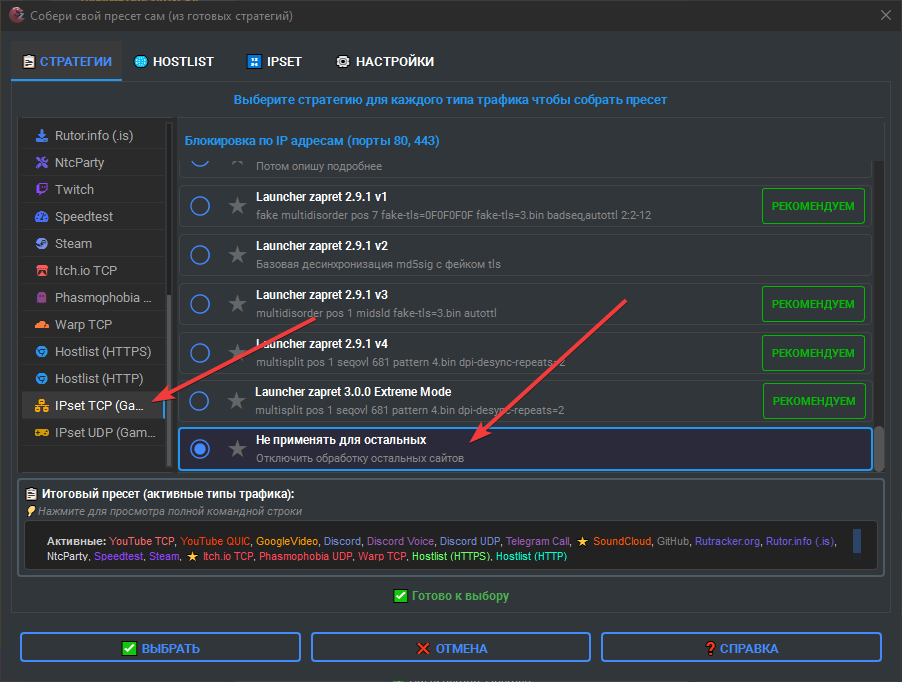Image resolution: width=902 pixels, height=682 pixels.
Task: Favorite Launcher zapret 2.9.1 v2 with star
Action: [x=237, y=254]
